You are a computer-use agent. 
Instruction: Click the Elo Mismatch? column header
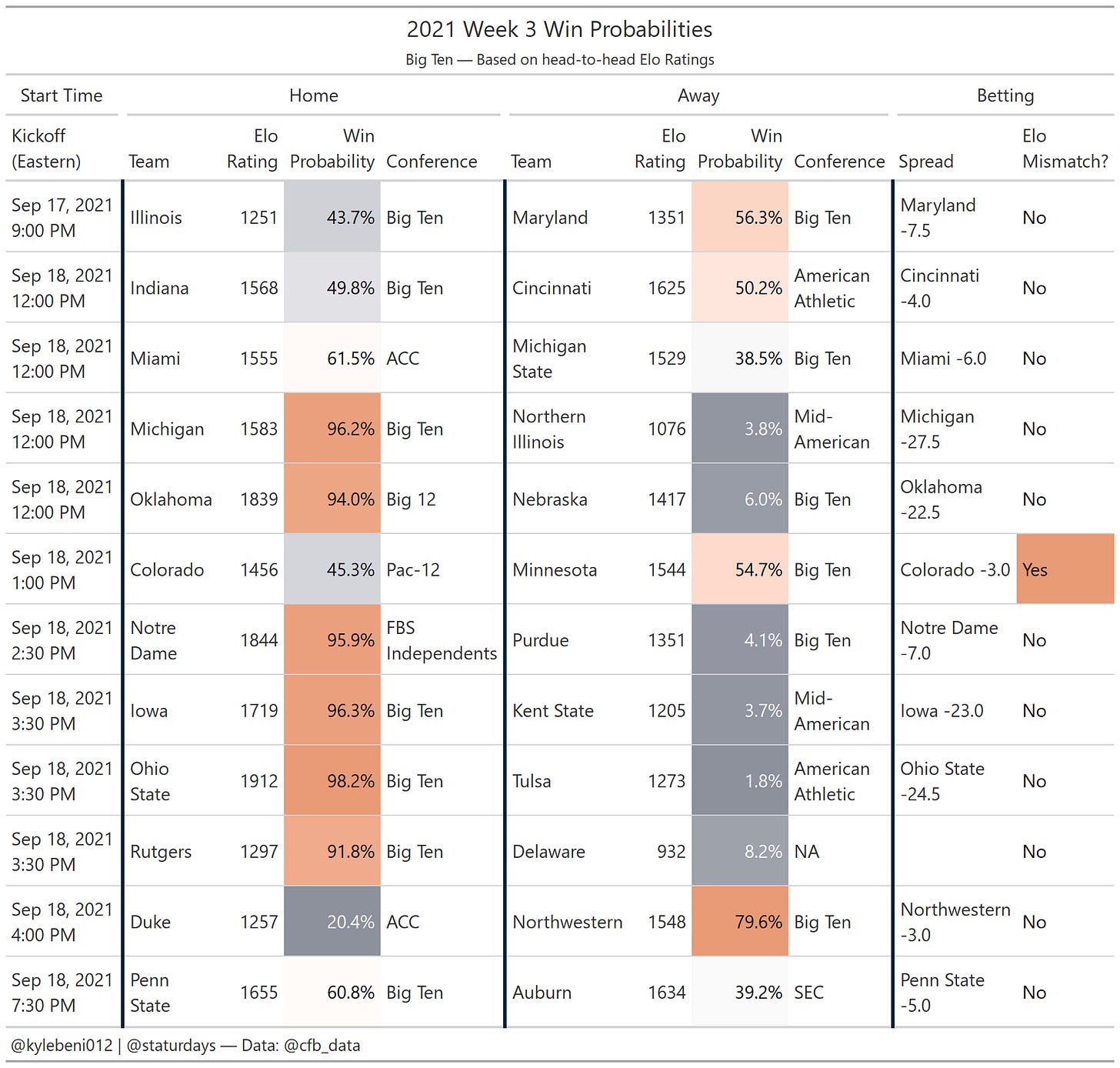(x=1065, y=149)
